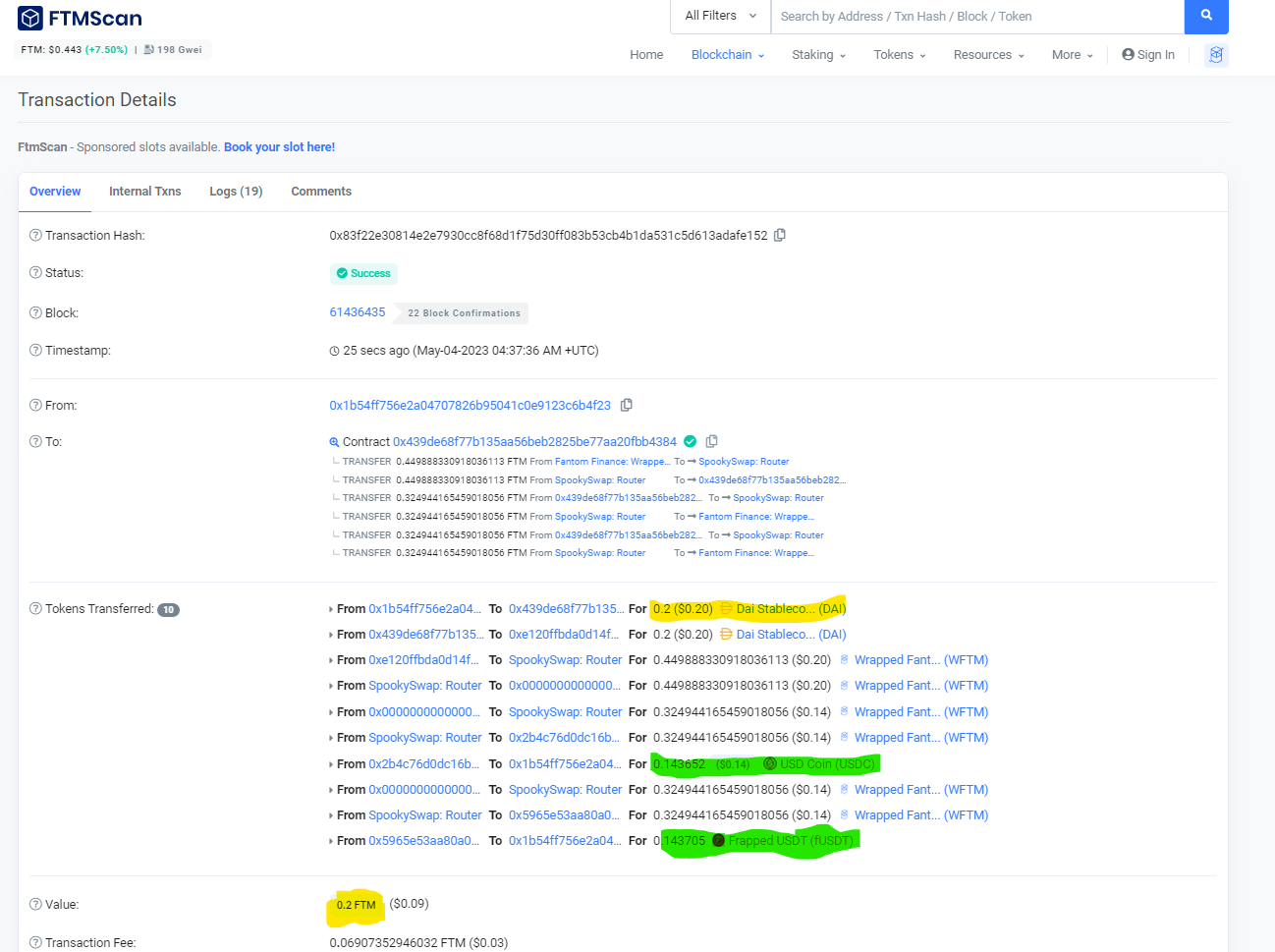Click the Fantom network icon beside Sign In
The width and height of the screenshot is (1275, 952).
point(1216,55)
